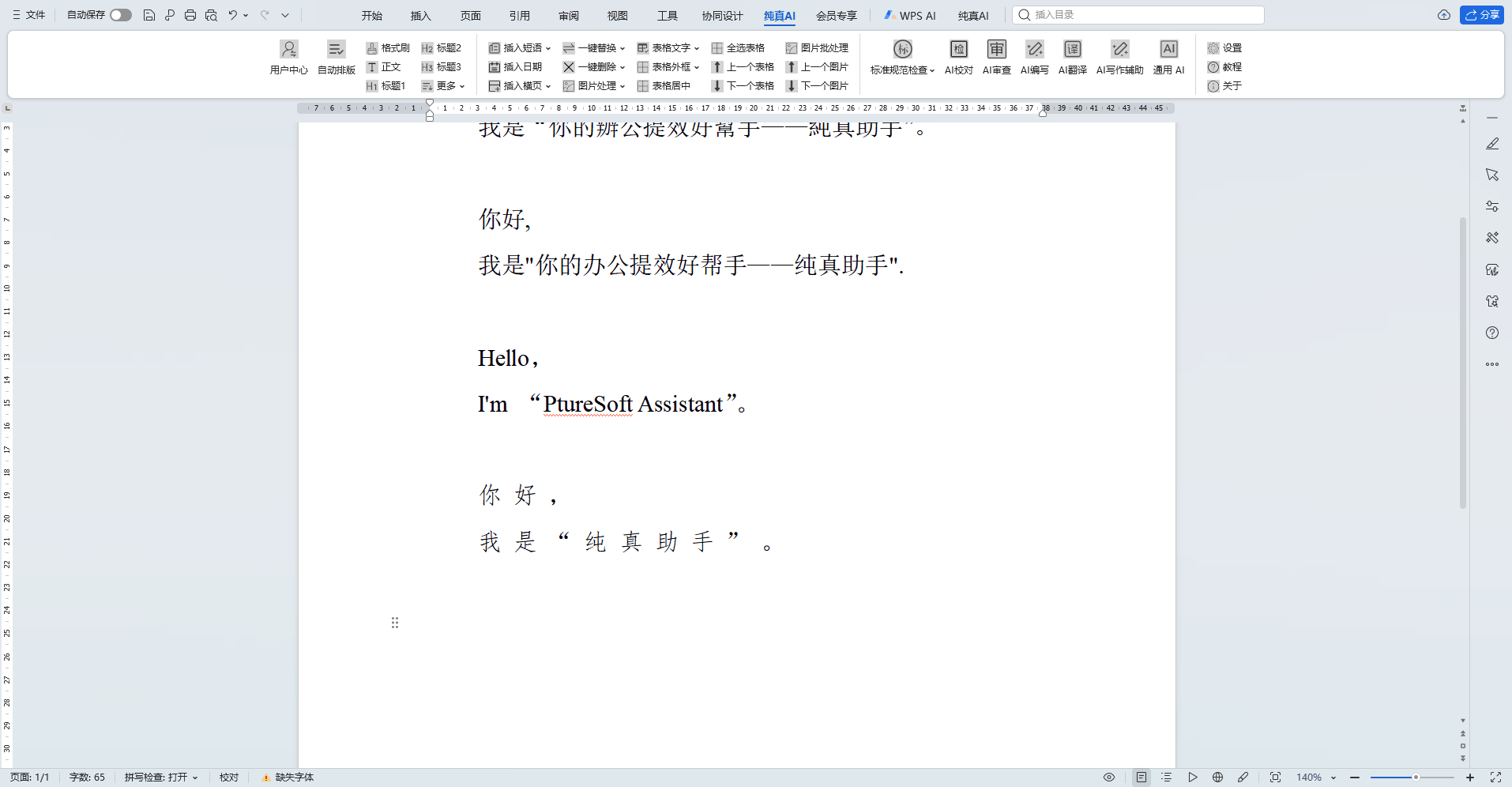The image size is (1512, 787).
Task: Open the 一键替换 dropdown
Action: 594,48
